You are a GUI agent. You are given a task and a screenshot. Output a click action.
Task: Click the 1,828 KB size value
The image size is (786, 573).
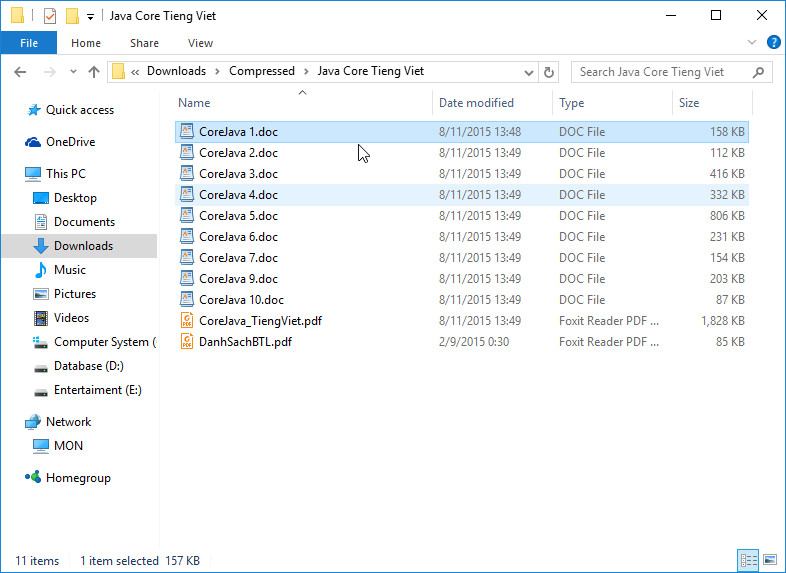click(723, 321)
